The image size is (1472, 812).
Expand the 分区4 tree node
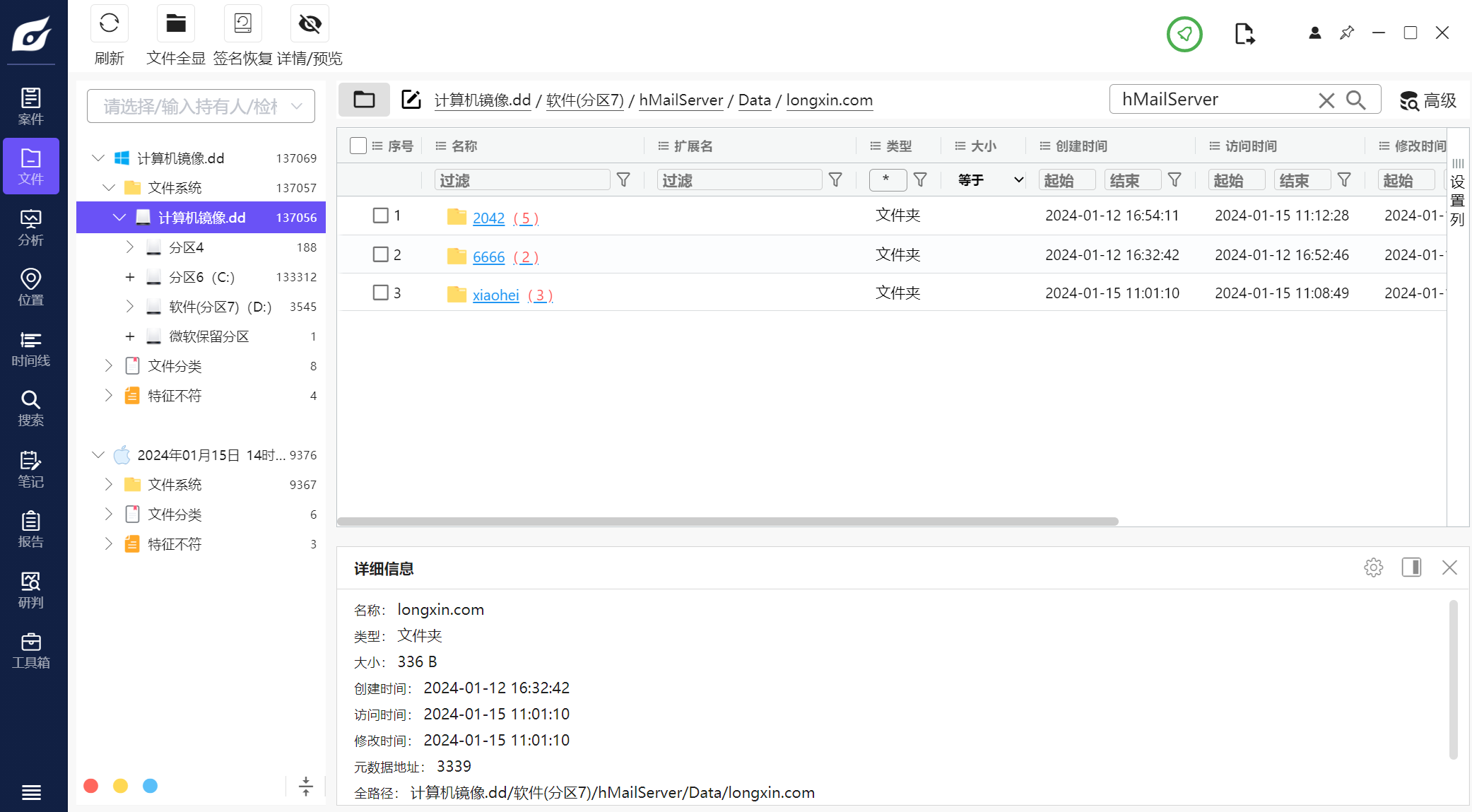click(x=129, y=247)
